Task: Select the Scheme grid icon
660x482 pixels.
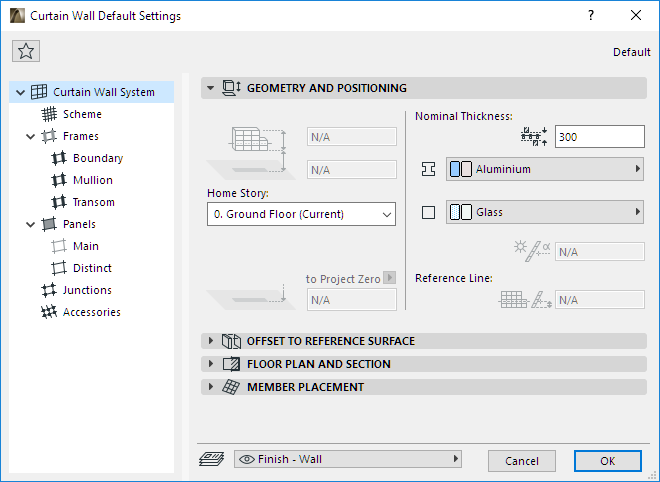Action: click(49, 114)
